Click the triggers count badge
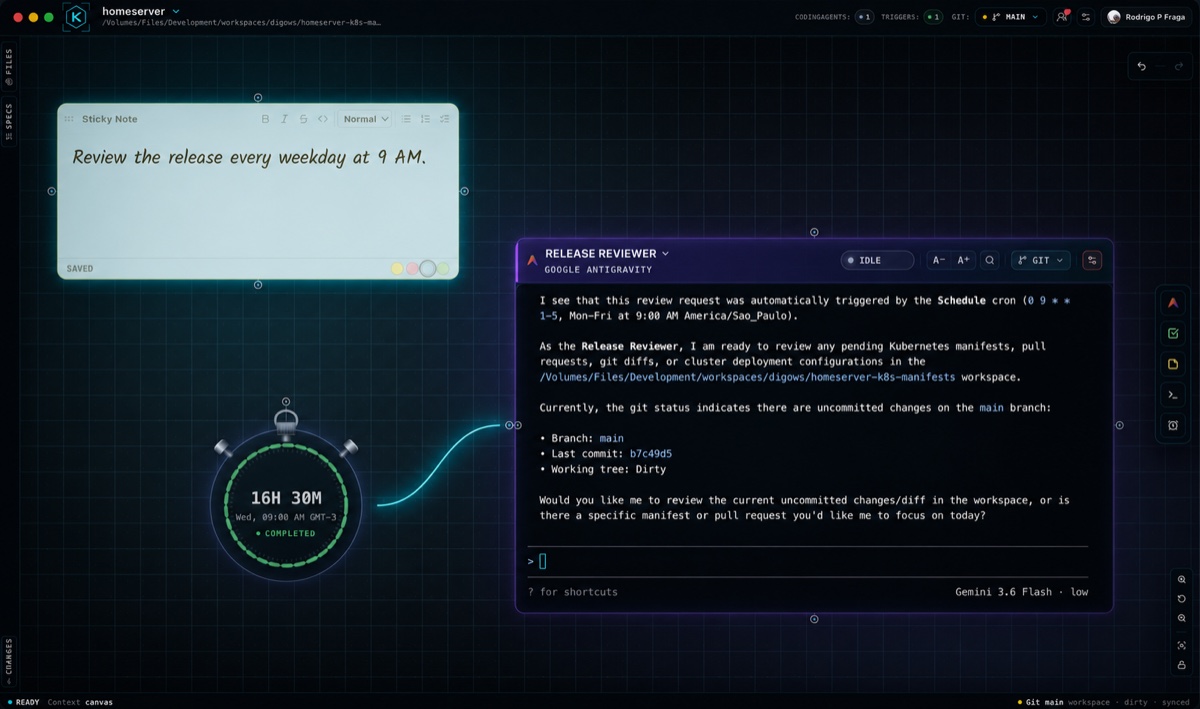This screenshot has height=709, width=1200. (x=933, y=17)
